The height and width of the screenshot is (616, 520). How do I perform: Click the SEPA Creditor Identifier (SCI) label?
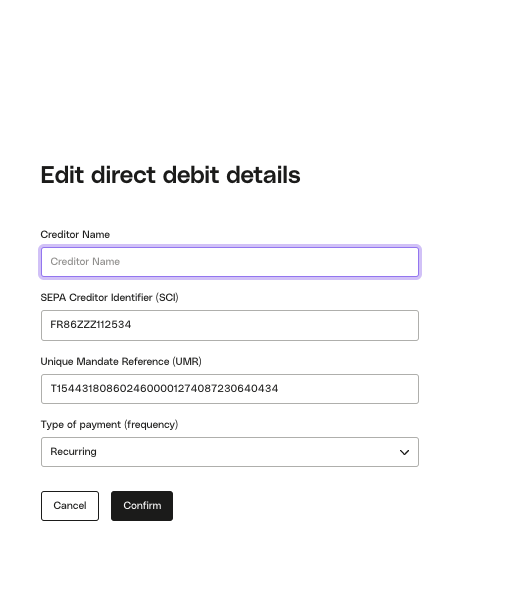tap(109, 298)
